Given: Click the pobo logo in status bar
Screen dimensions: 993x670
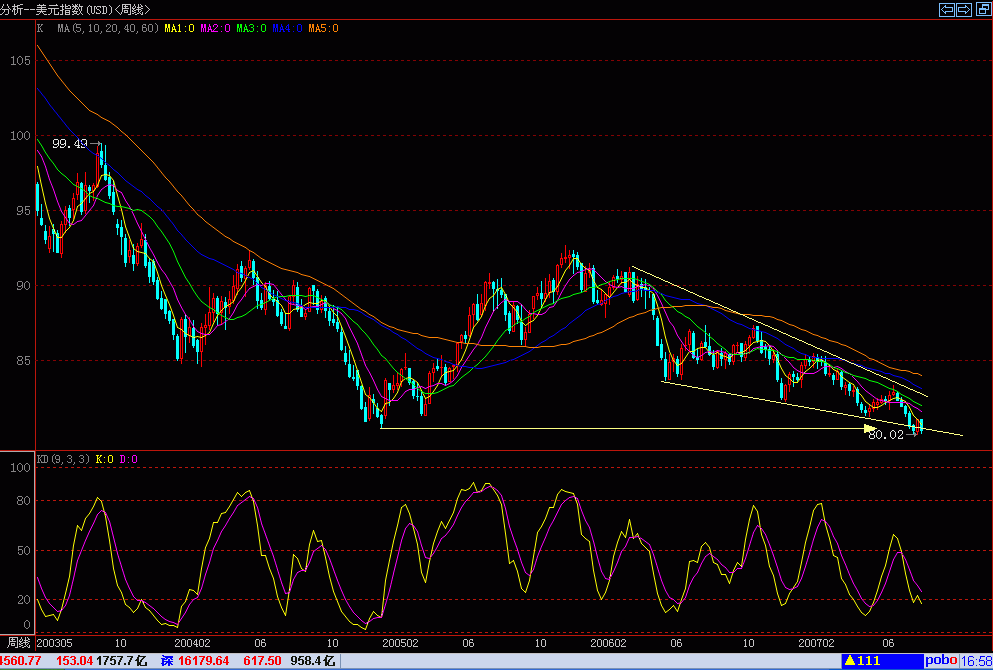Looking at the screenshot, I should click(x=939, y=661).
